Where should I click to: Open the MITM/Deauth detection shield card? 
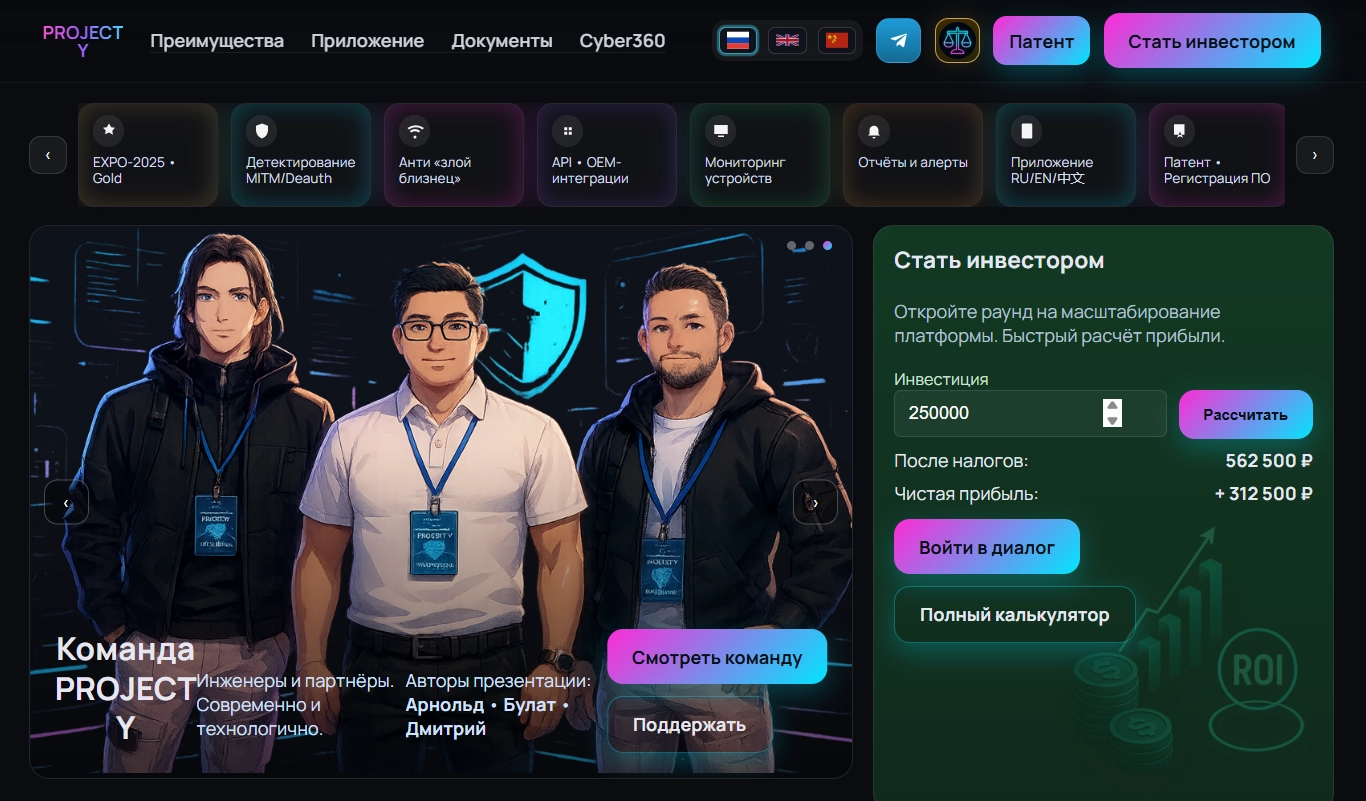click(x=301, y=155)
